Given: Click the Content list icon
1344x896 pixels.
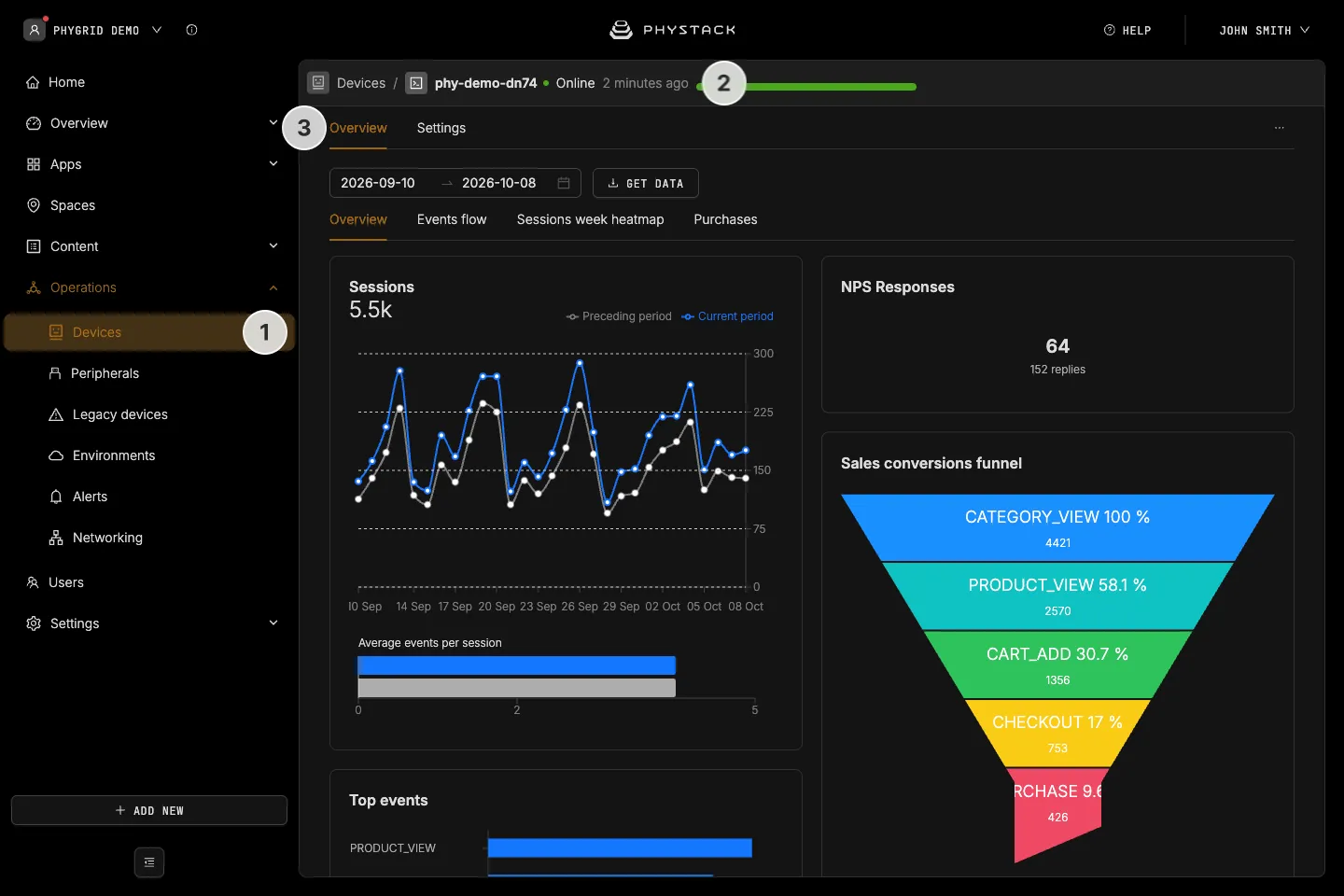Looking at the screenshot, I should (34, 246).
